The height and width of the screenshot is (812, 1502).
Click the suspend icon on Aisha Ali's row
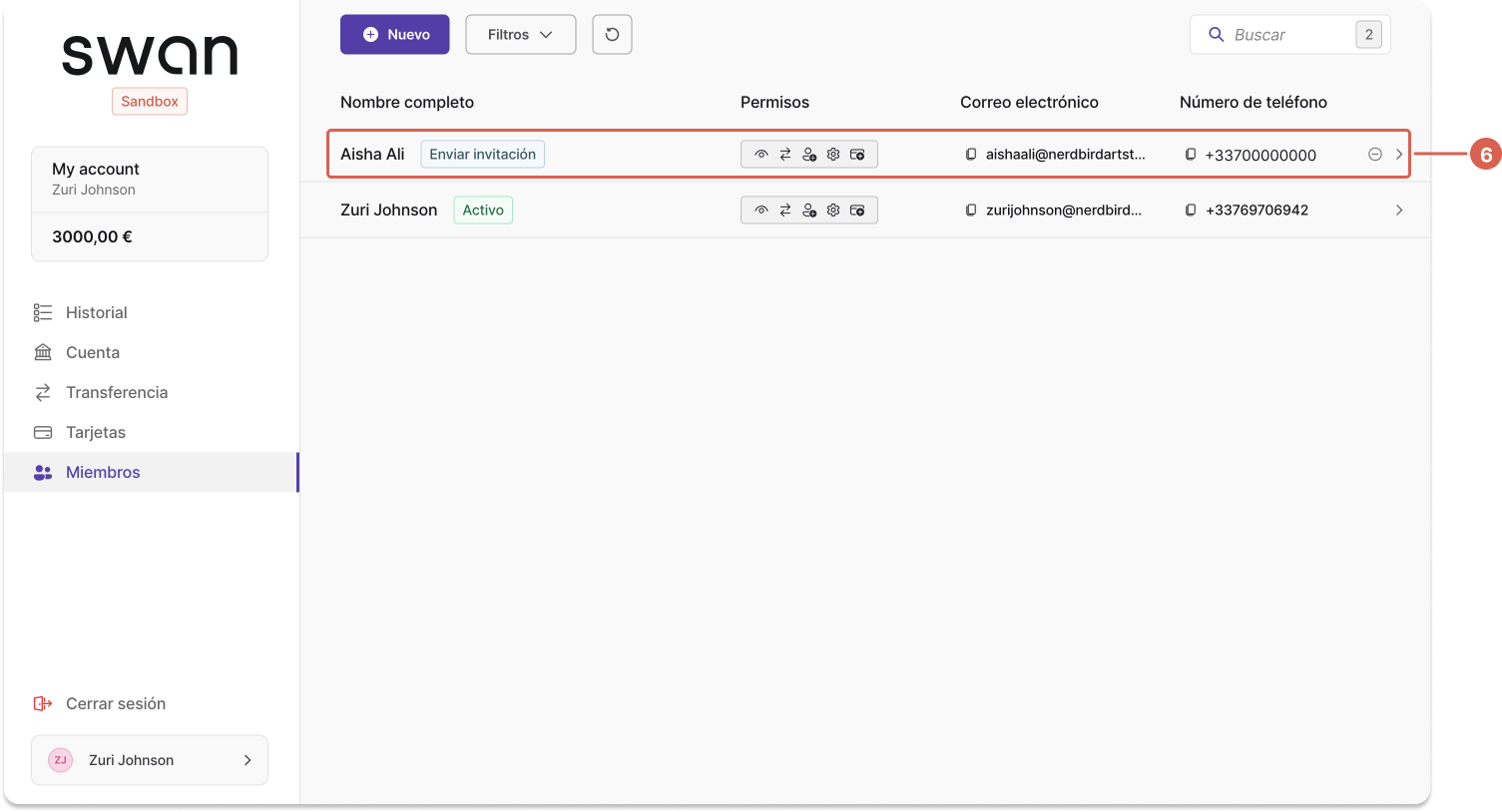[1374, 154]
